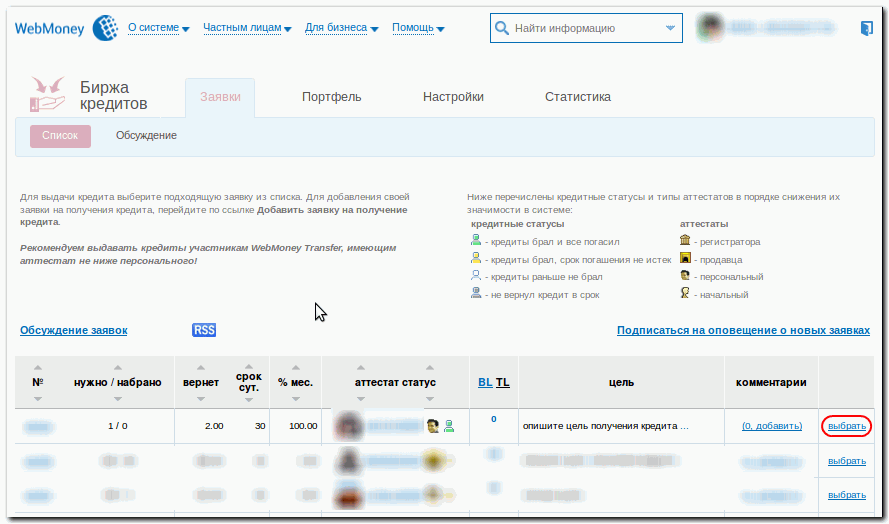Switch to the Заявки tab
Screen dimensions: 889x524
[x=220, y=97]
